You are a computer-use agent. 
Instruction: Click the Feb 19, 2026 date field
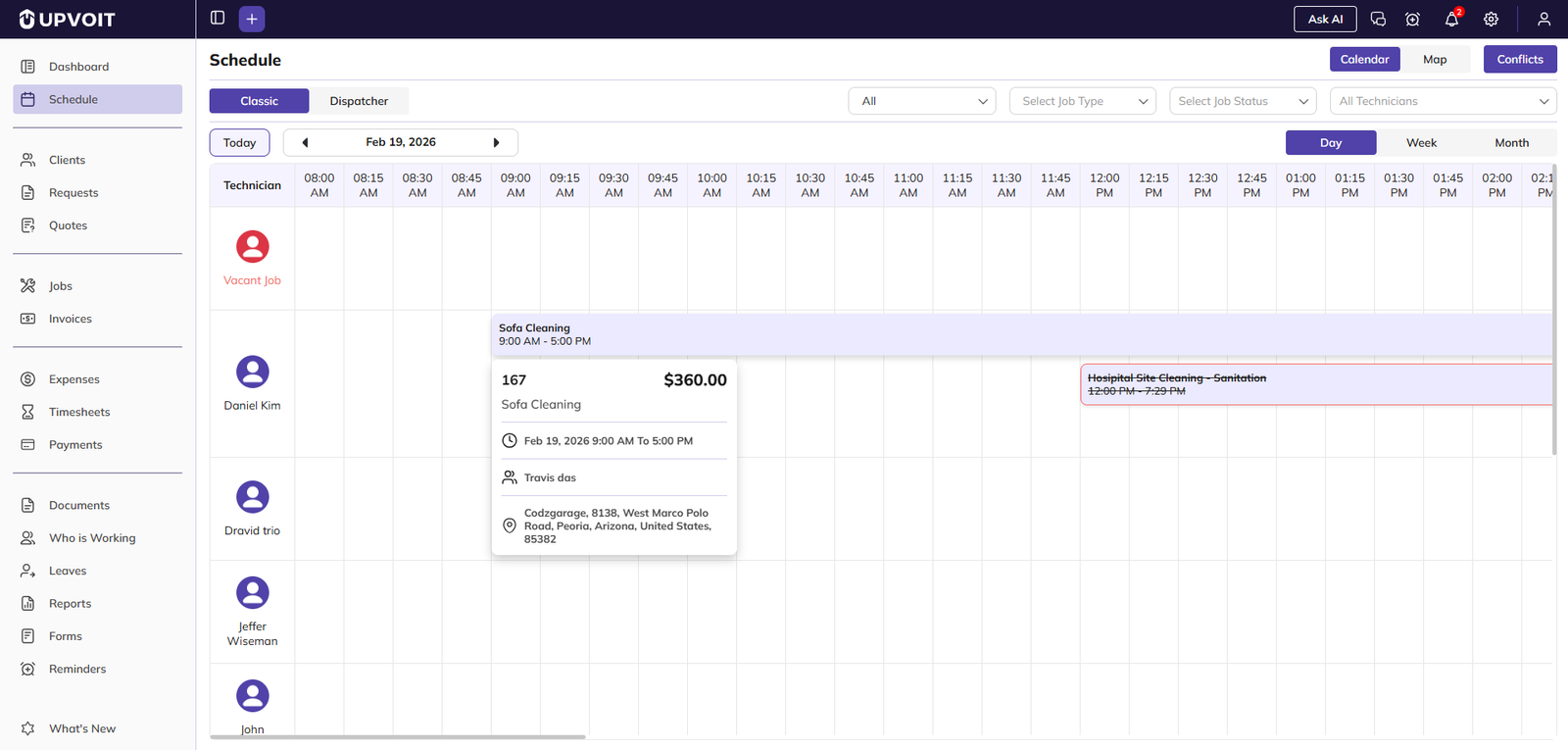click(x=401, y=142)
